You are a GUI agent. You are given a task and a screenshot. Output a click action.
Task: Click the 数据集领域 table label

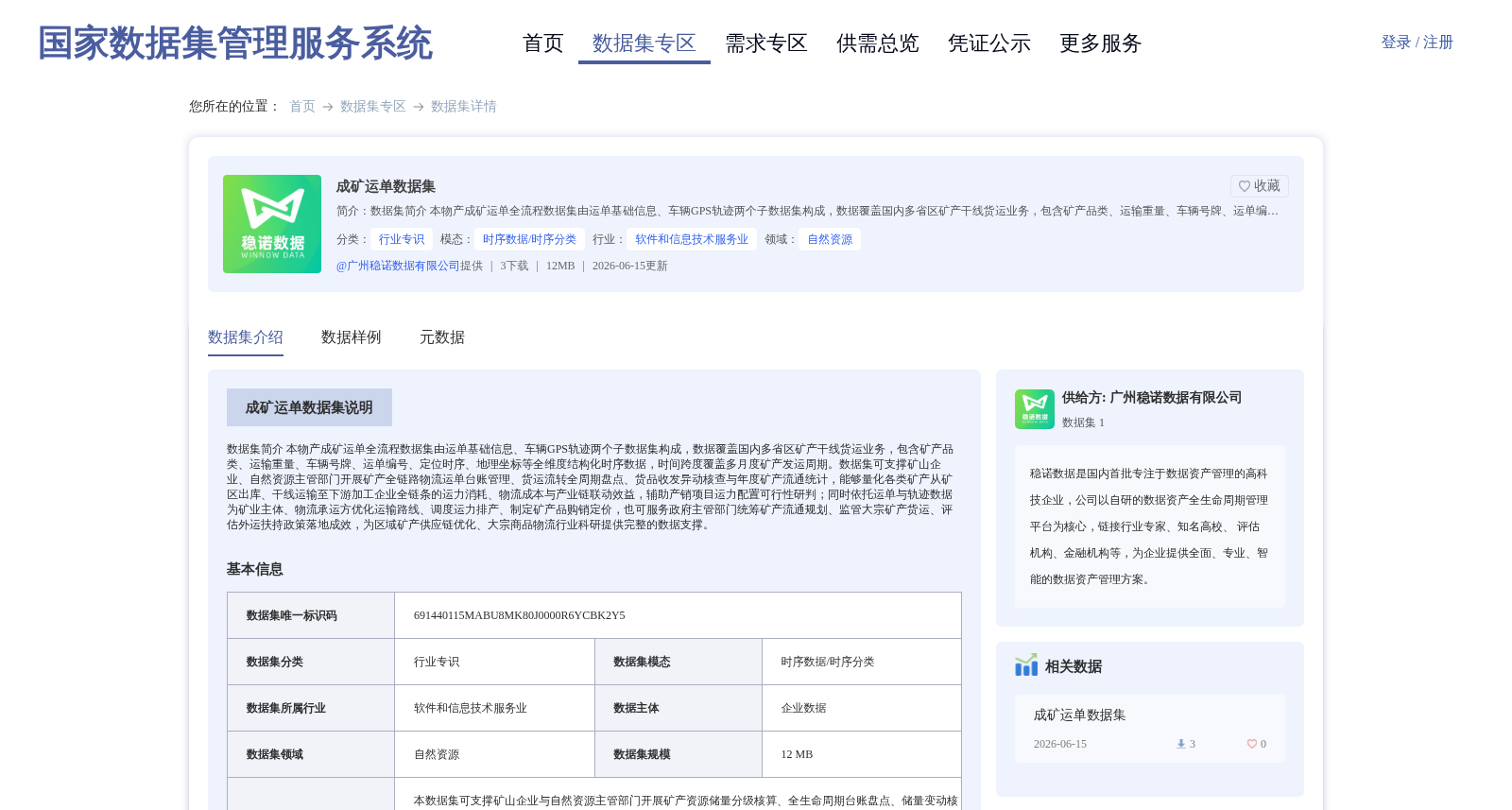point(275,754)
